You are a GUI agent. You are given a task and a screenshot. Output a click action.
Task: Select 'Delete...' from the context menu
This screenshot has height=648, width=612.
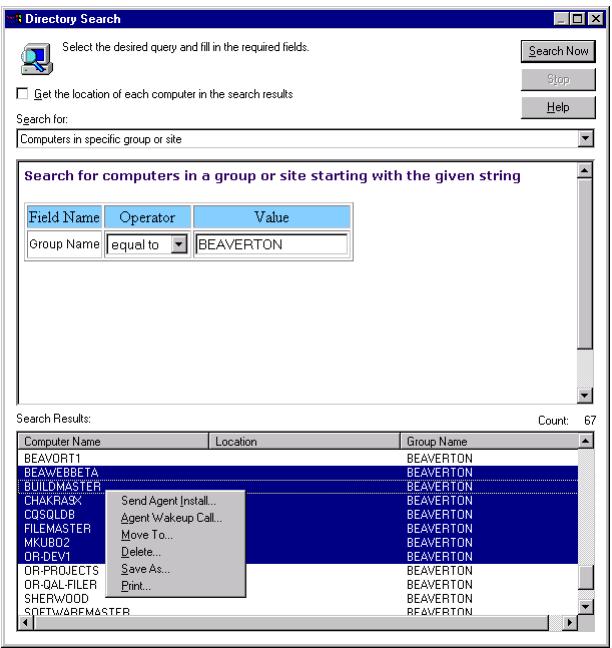coord(140,552)
